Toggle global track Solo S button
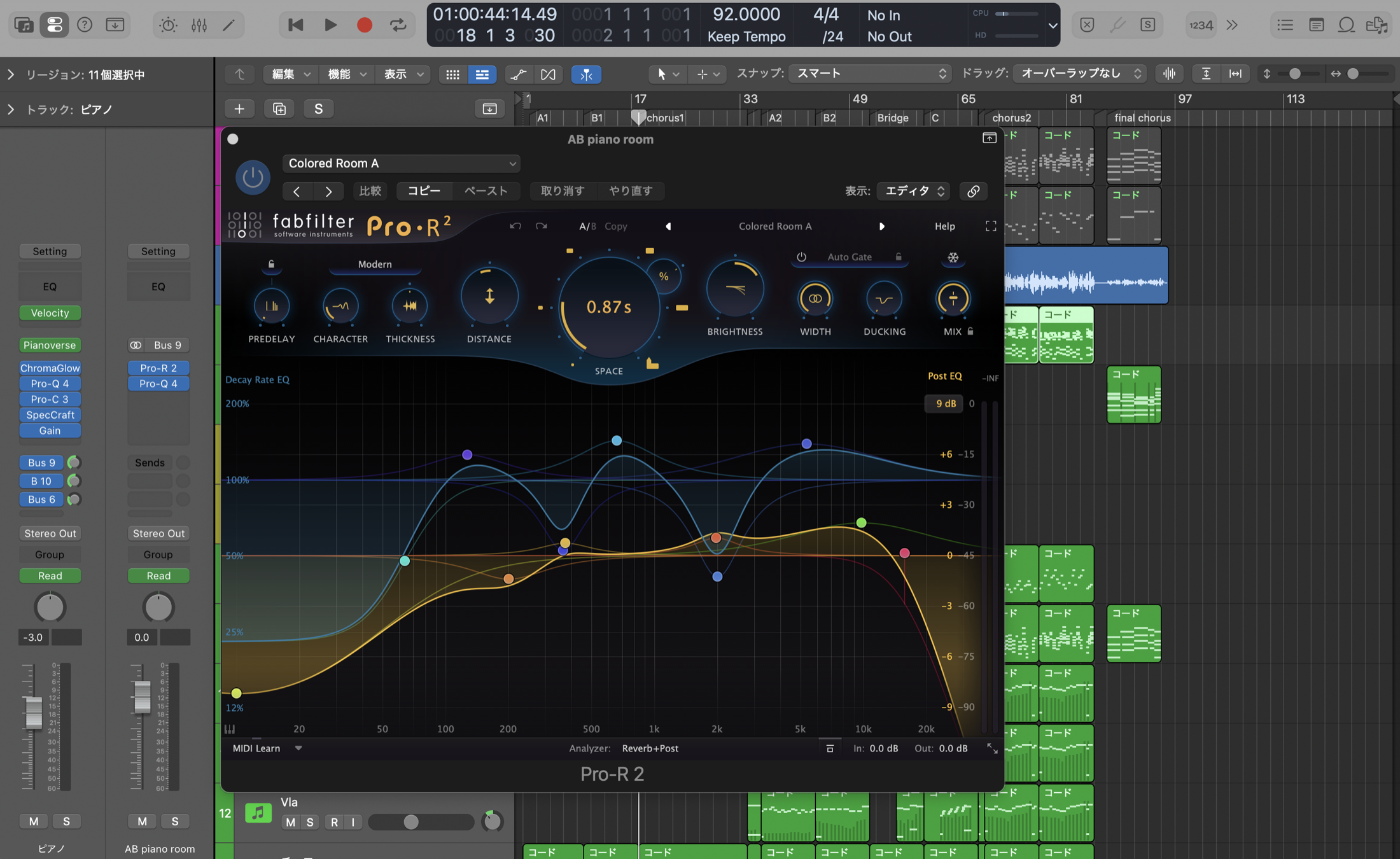This screenshot has width=1400, height=859. 319,109
